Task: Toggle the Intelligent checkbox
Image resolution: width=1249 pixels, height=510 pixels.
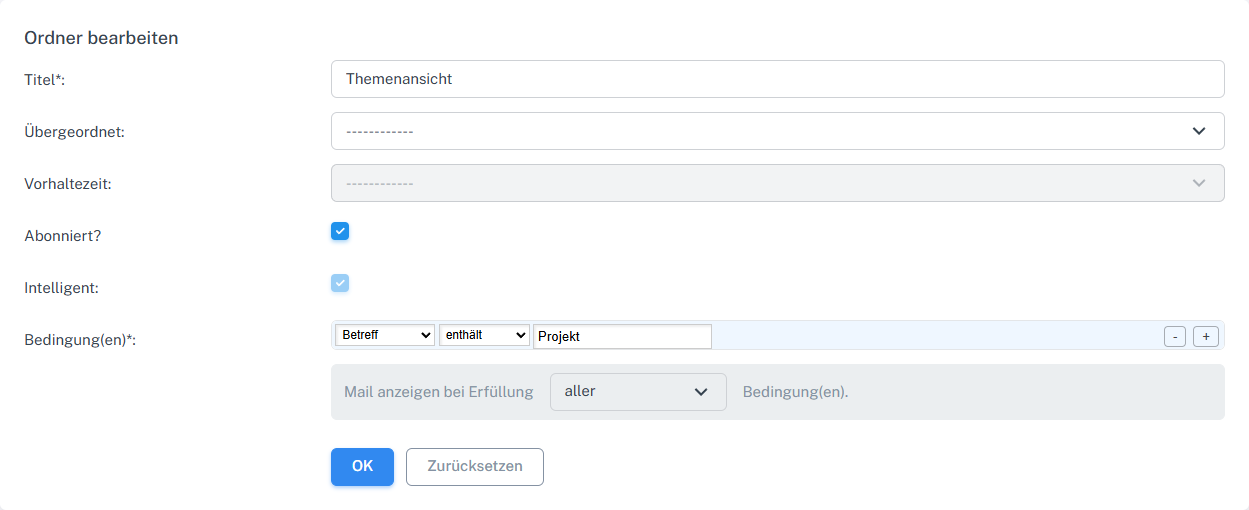Action: coord(340,284)
